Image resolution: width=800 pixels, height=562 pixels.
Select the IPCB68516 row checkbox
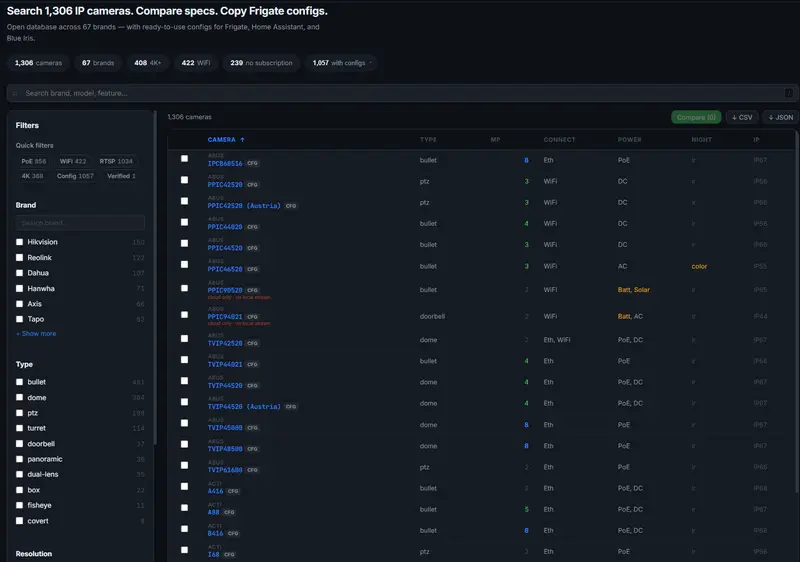click(185, 159)
